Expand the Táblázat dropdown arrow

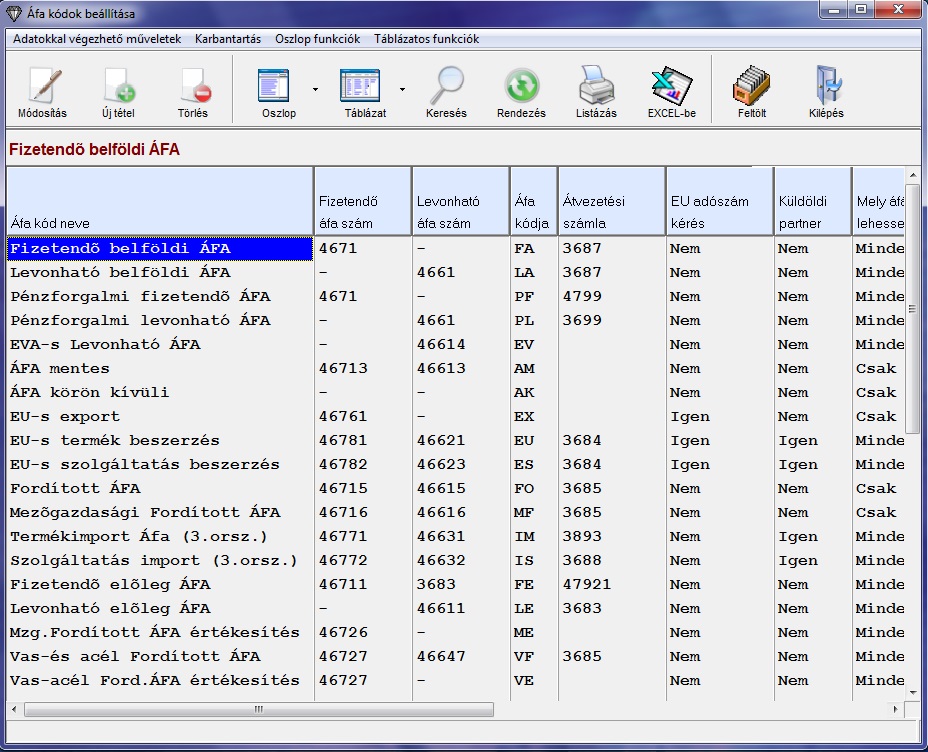402,89
